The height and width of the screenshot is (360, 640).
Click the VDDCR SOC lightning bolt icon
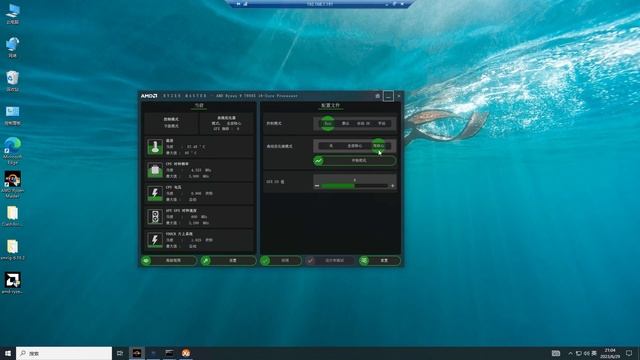155,240
